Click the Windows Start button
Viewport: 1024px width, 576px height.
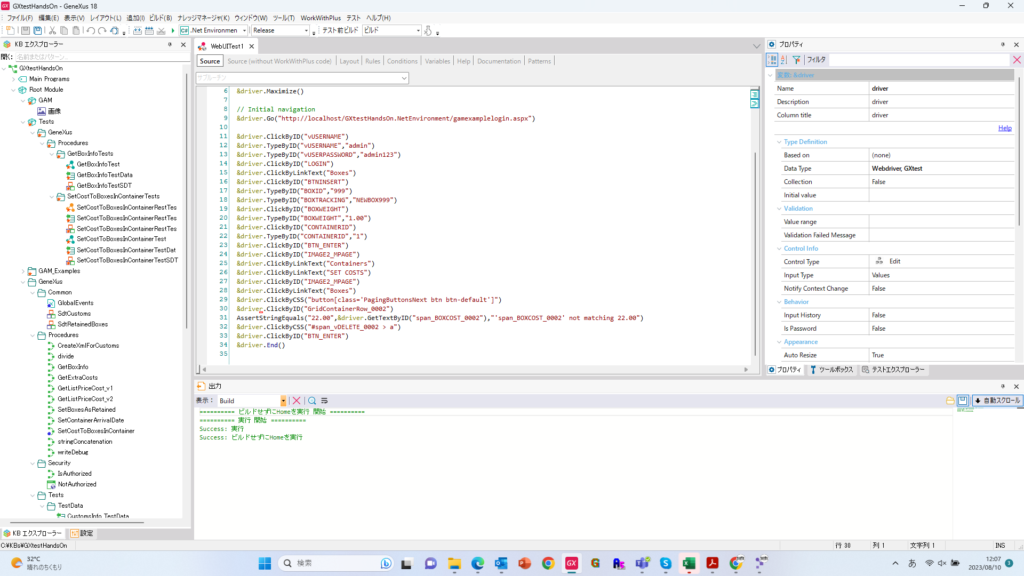point(264,564)
